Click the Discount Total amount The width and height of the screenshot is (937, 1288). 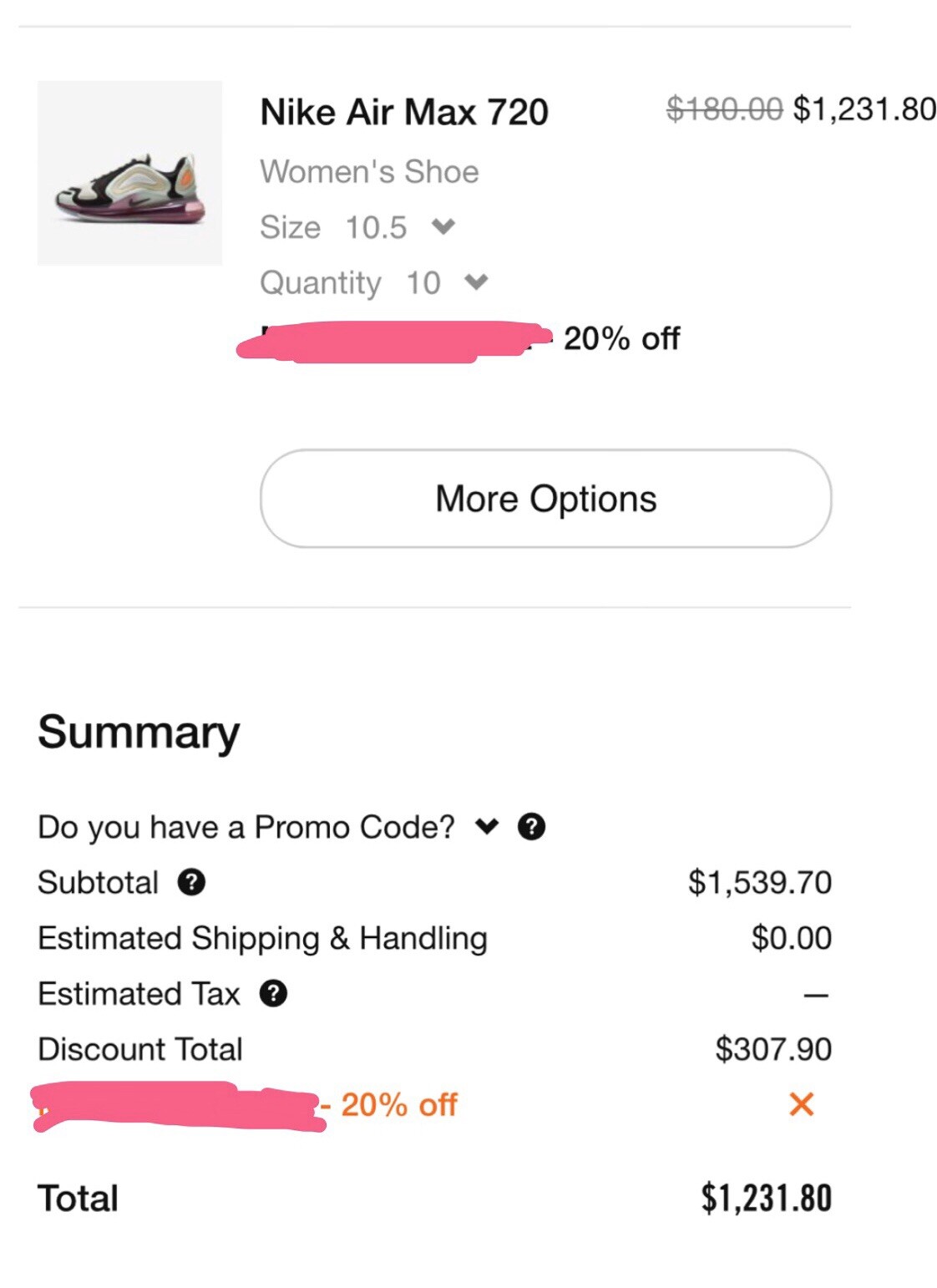coord(772,1048)
